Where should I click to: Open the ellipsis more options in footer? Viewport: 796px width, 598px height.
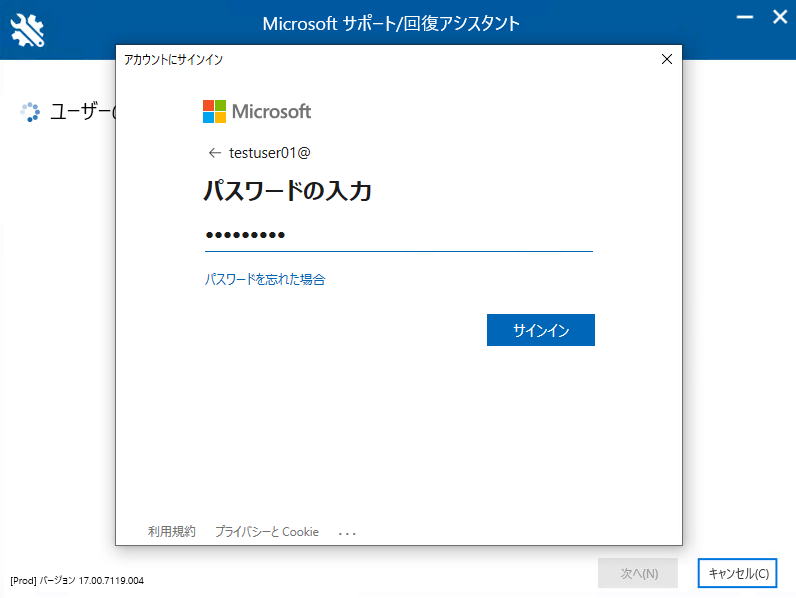(347, 534)
